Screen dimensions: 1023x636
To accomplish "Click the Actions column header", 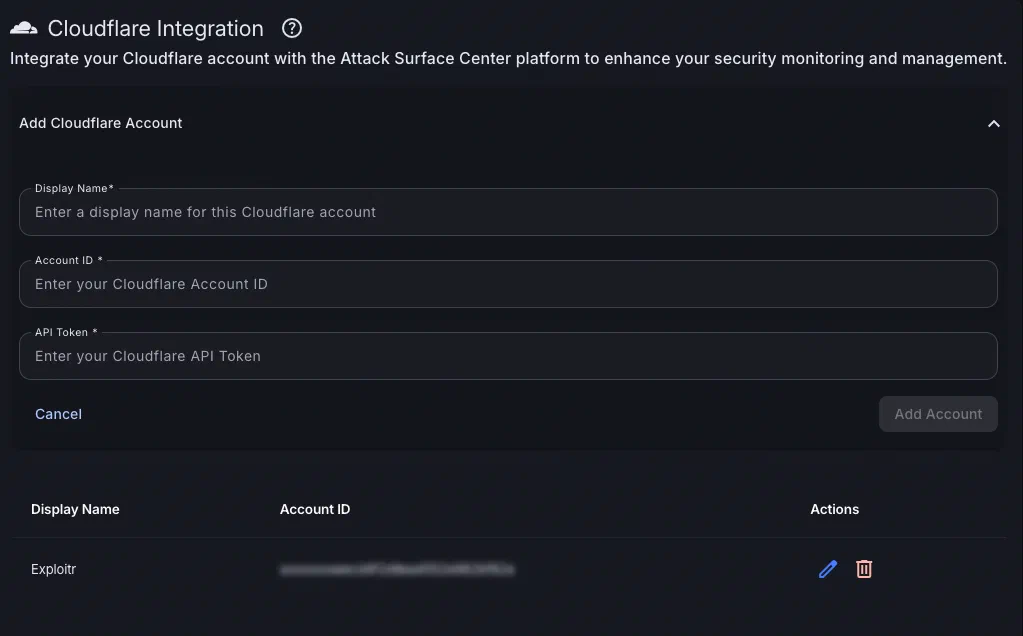I will pyautogui.click(x=834, y=509).
